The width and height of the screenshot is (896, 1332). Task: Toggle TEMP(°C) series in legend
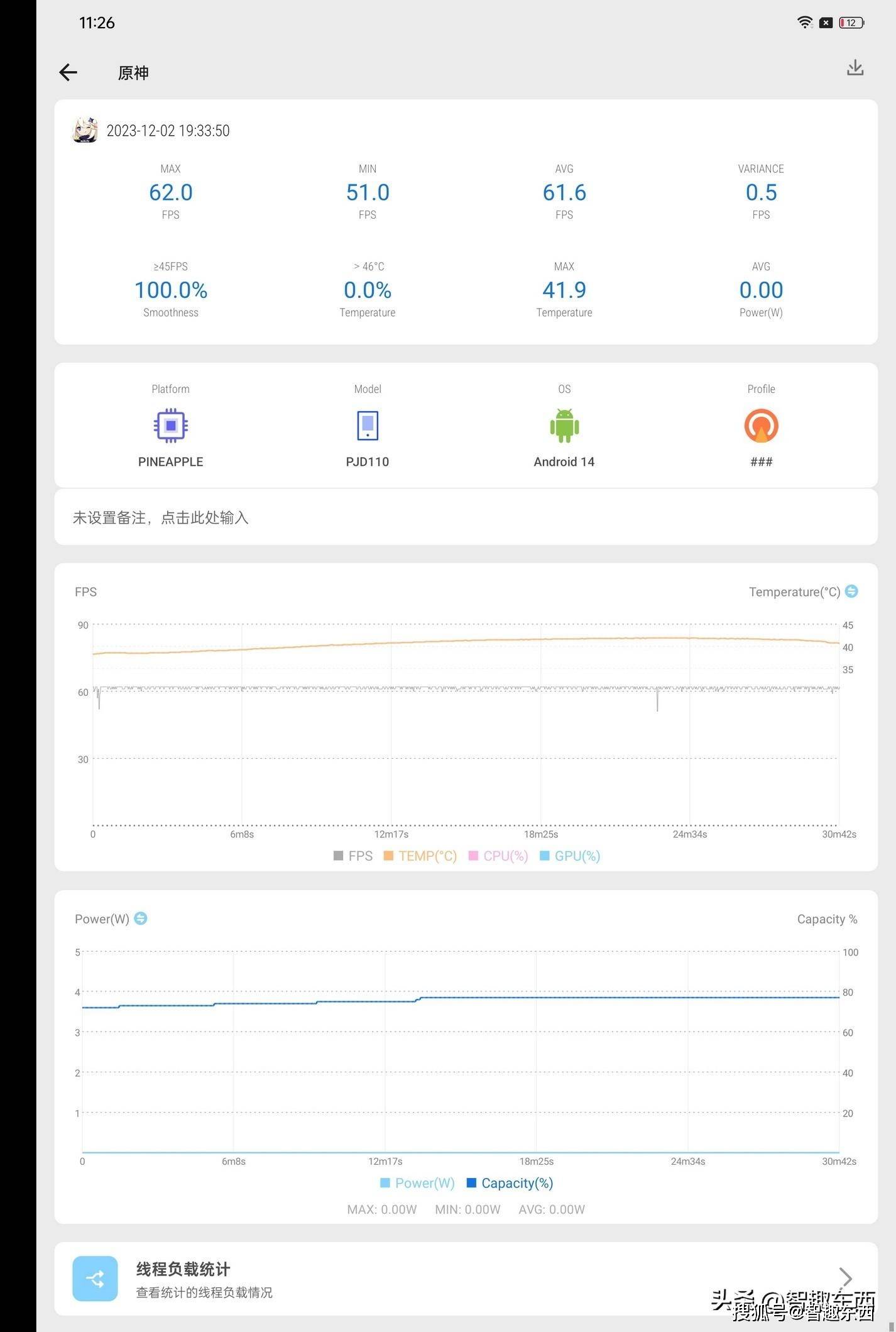click(420, 856)
